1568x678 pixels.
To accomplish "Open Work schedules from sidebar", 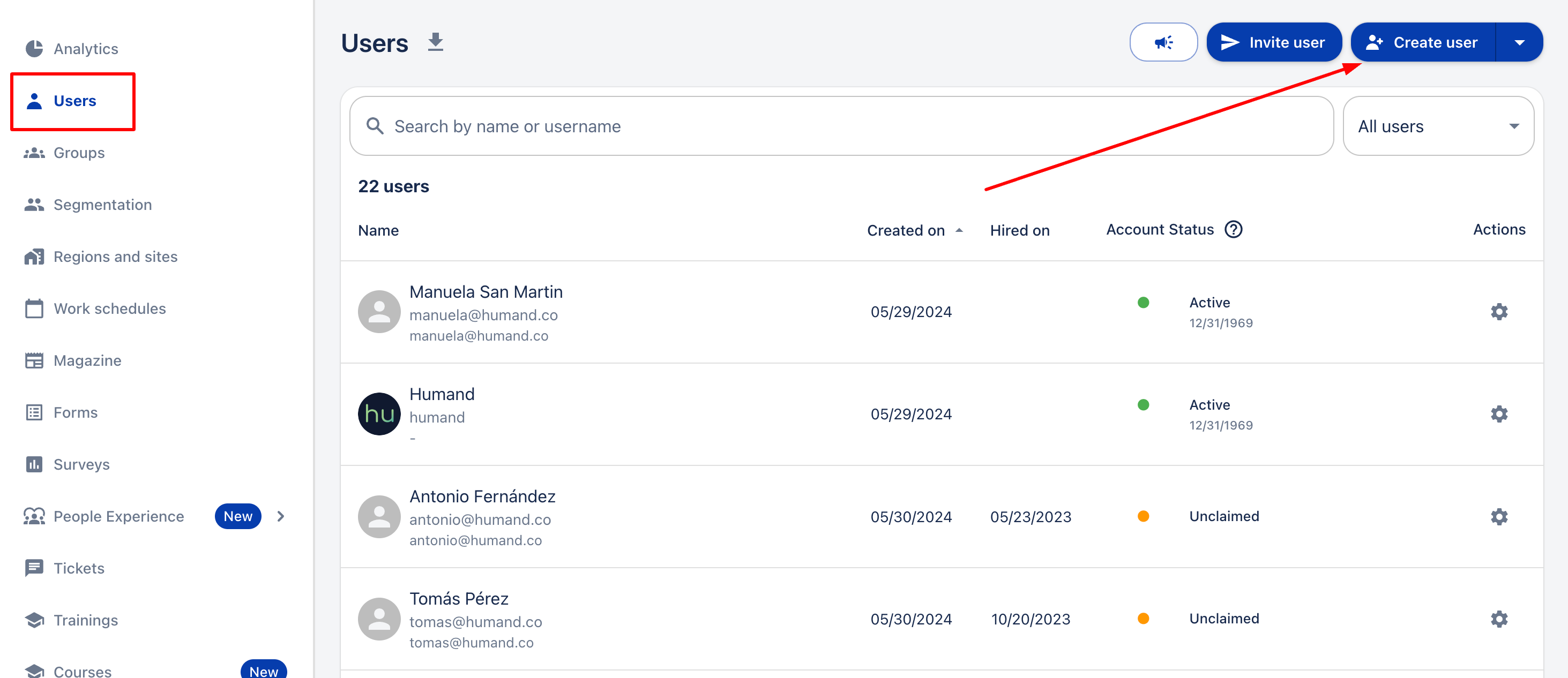I will [109, 309].
